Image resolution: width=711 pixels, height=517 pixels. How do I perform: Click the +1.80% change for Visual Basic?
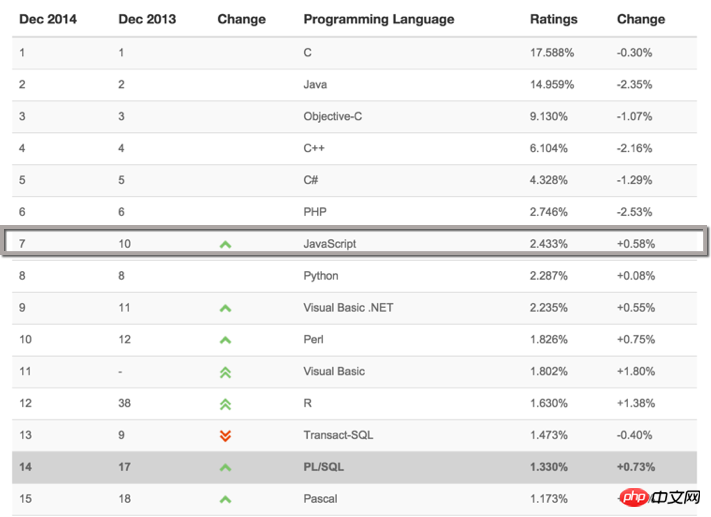pos(634,372)
